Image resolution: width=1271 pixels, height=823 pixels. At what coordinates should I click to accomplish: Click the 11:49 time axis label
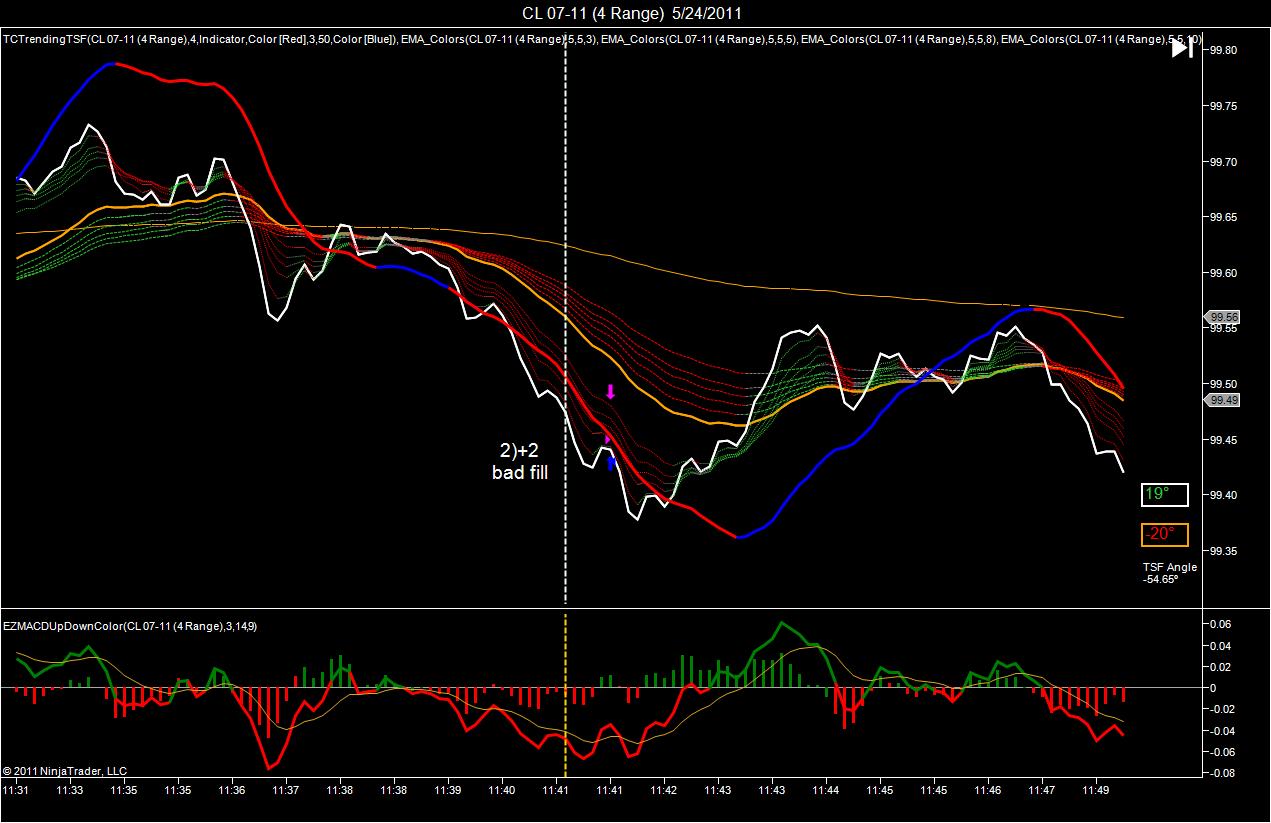tap(1096, 790)
